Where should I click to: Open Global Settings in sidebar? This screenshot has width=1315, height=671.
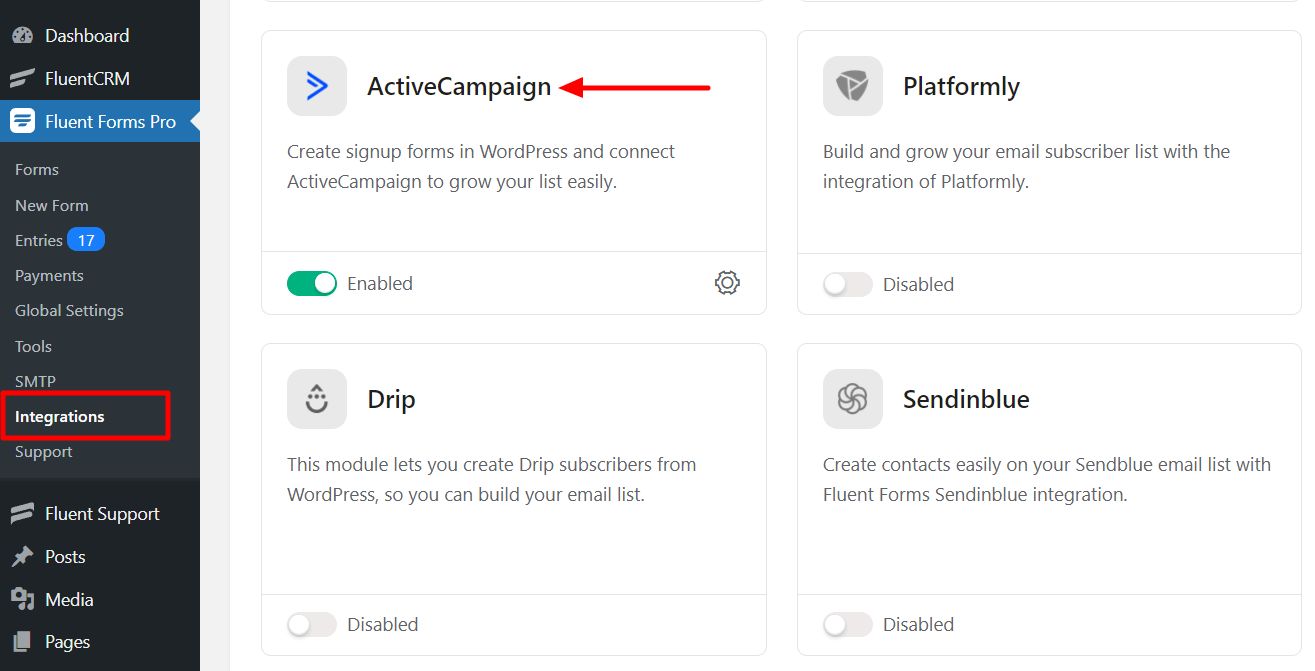click(x=69, y=311)
